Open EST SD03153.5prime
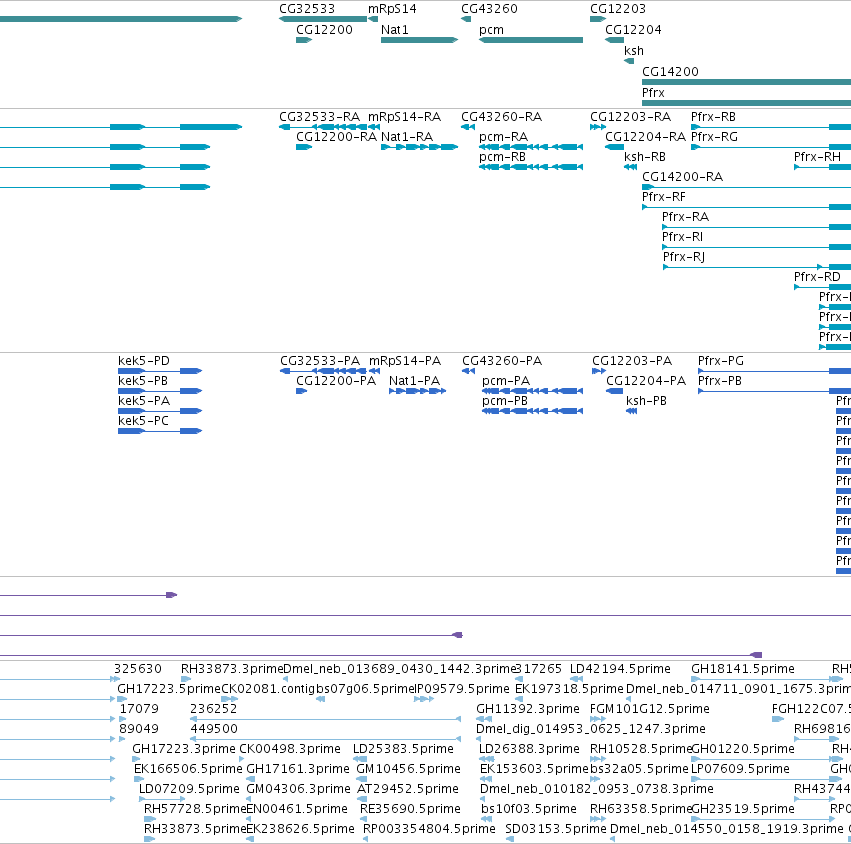Viewport: 851px width, 844px height. pos(556,829)
